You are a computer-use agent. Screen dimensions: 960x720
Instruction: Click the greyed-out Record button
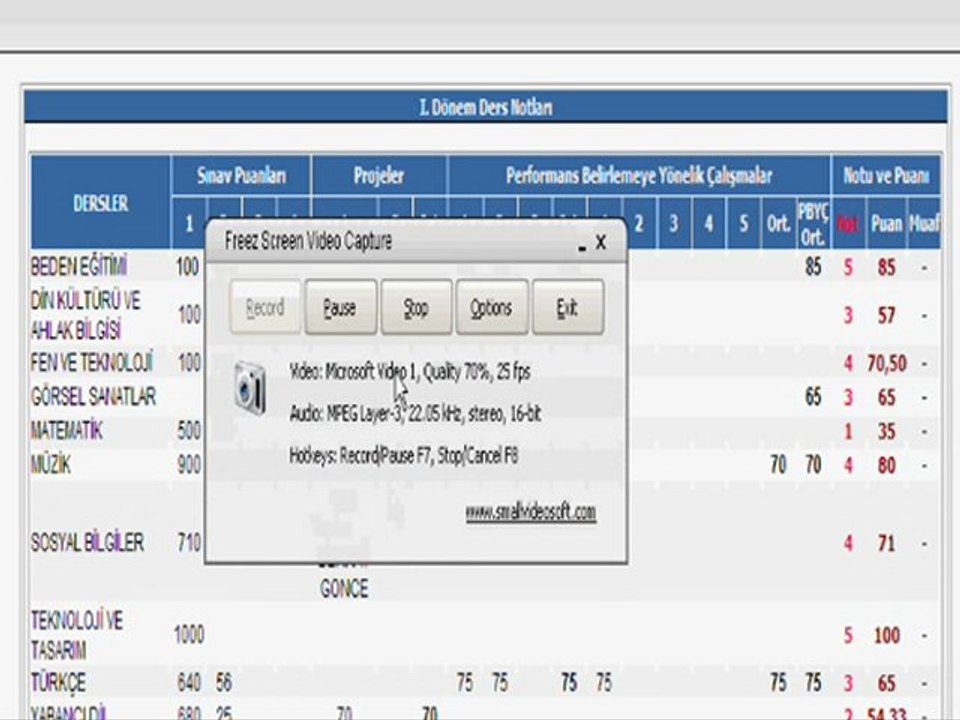click(x=265, y=307)
